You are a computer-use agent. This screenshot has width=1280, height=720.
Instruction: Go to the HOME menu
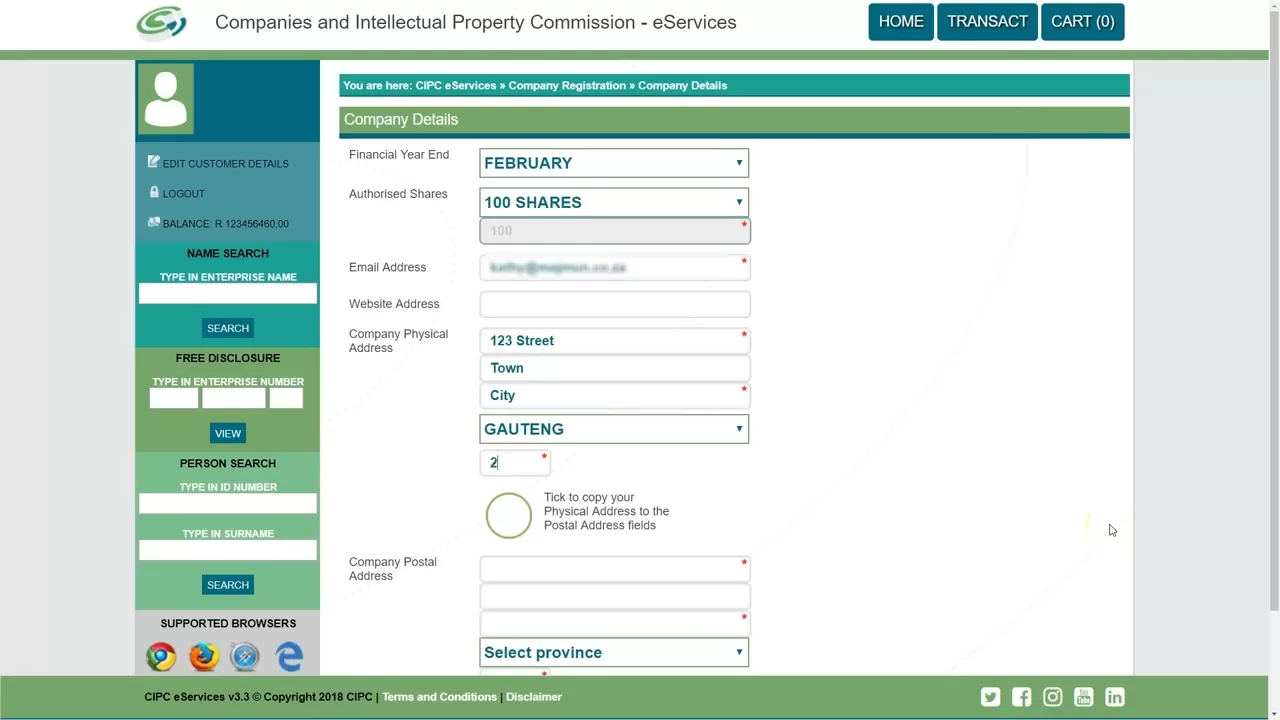click(900, 22)
